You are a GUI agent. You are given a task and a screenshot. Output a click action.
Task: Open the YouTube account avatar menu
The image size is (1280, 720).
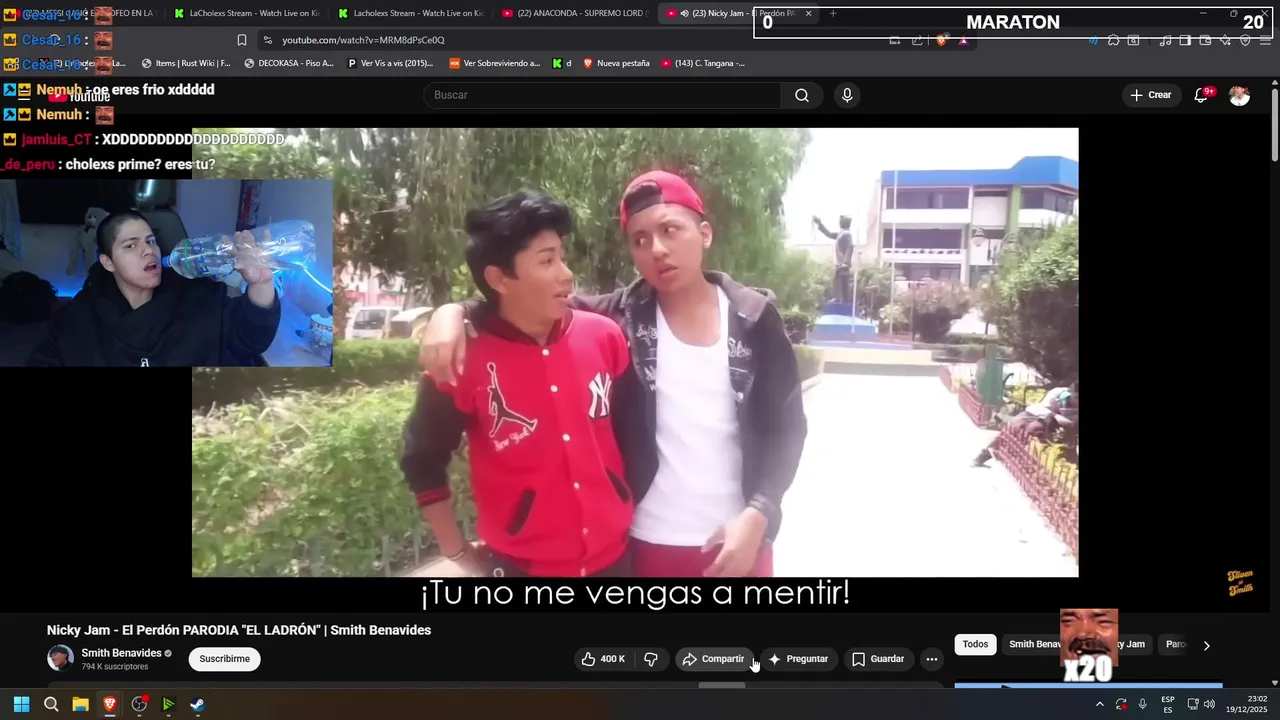(1239, 95)
